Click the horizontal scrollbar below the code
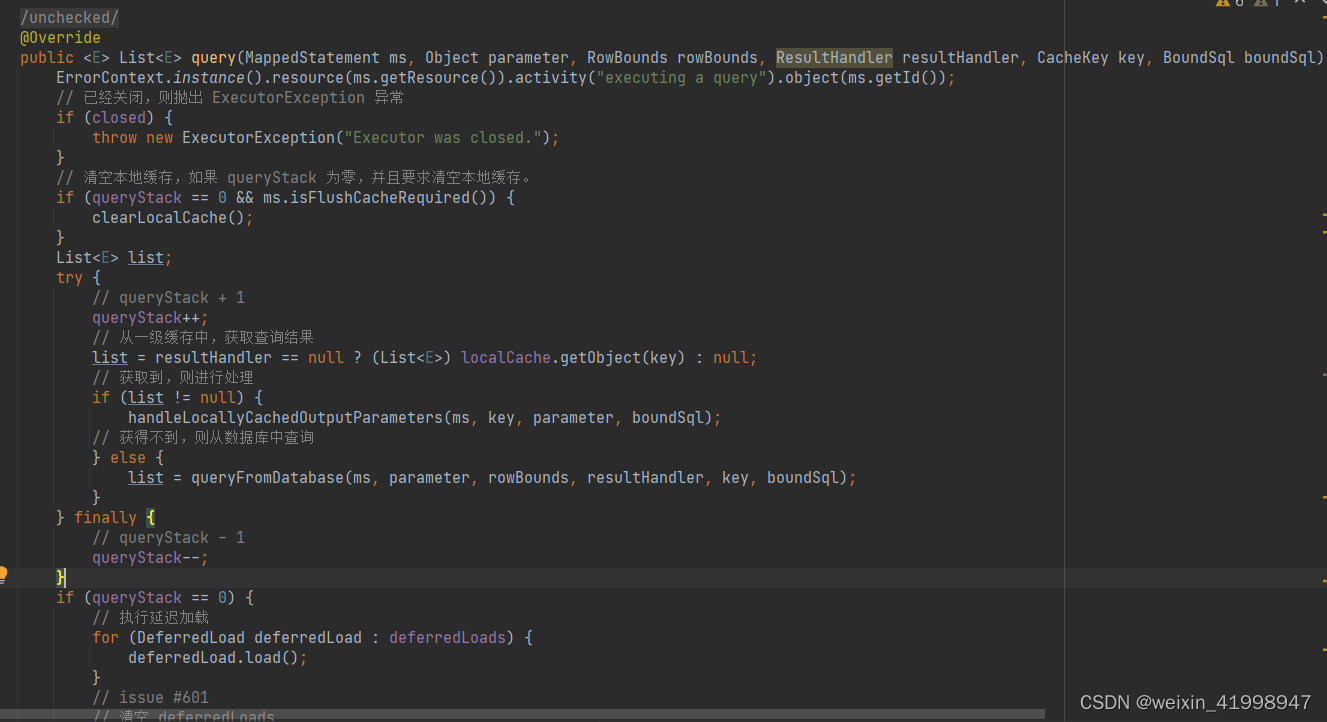The height and width of the screenshot is (722, 1327). pyautogui.click(x=522, y=714)
